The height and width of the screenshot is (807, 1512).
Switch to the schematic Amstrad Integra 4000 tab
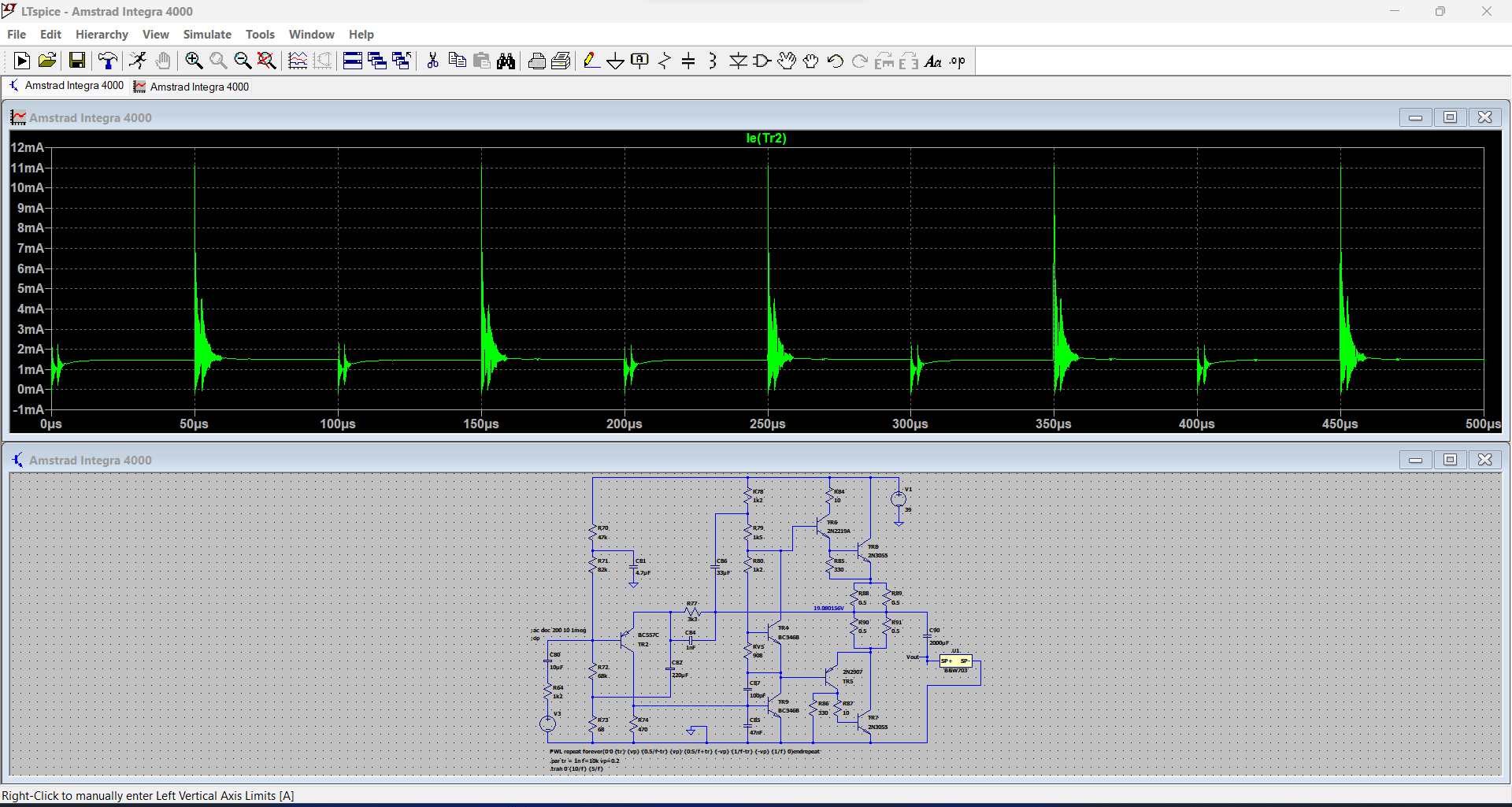point(66,86)
